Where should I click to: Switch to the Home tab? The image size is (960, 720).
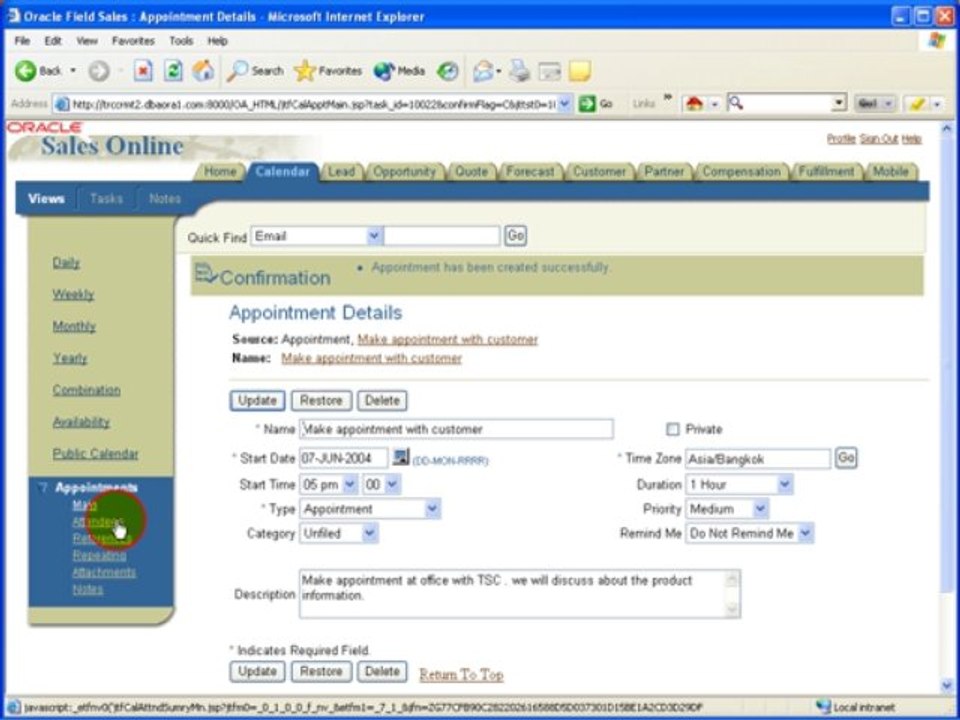click(220, 172)
